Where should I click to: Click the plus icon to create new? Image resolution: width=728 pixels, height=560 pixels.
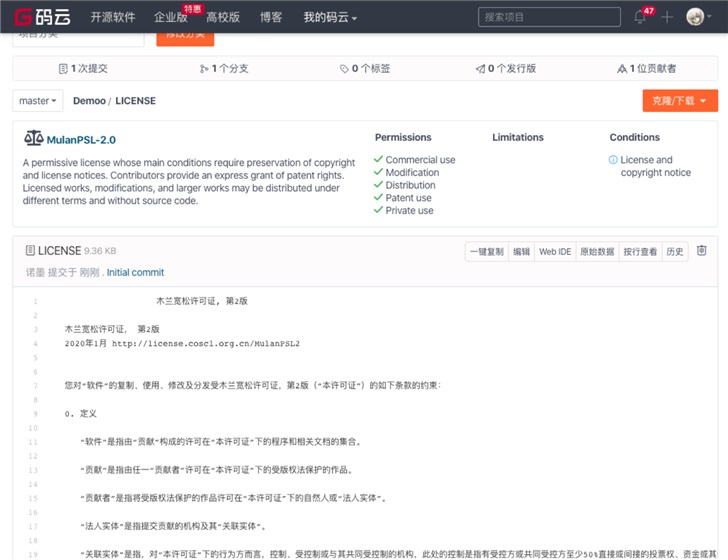tap(667, 17)
